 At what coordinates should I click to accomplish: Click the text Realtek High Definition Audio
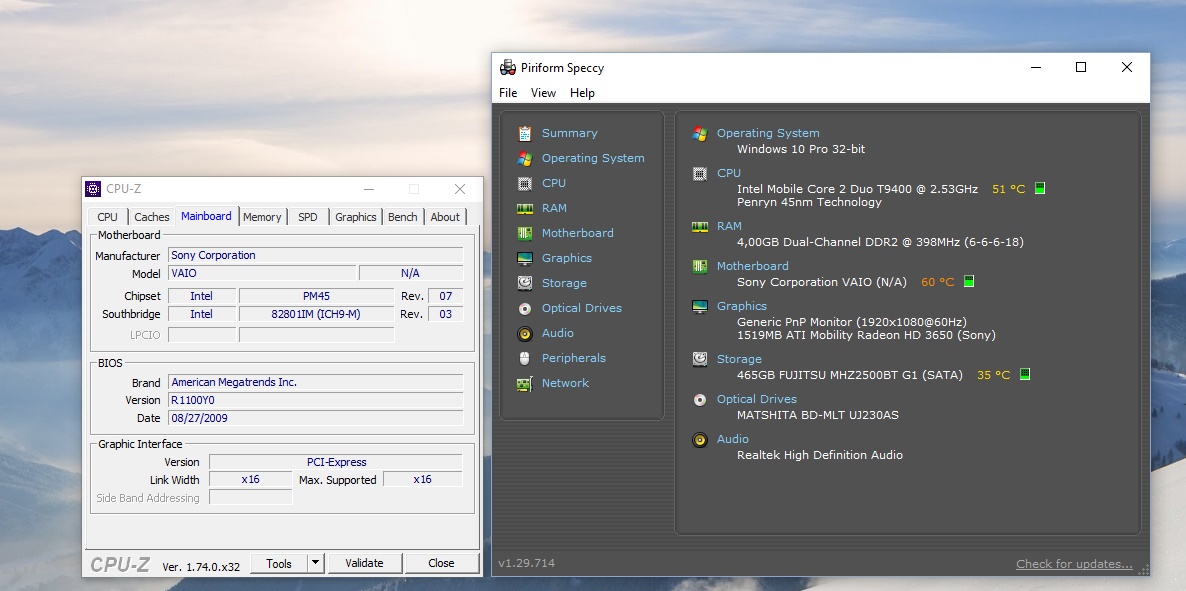coord(820,456)
